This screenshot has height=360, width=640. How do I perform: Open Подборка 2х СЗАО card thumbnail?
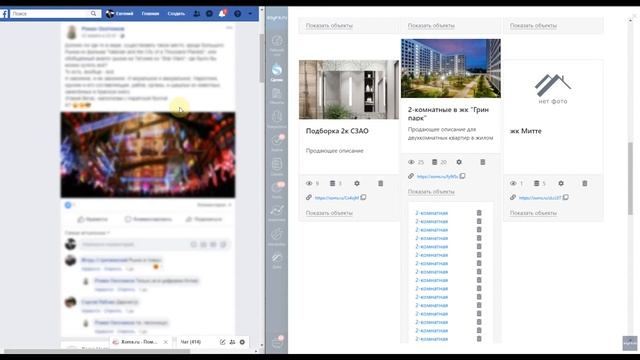pyautogui.click(x=349, y=90)
